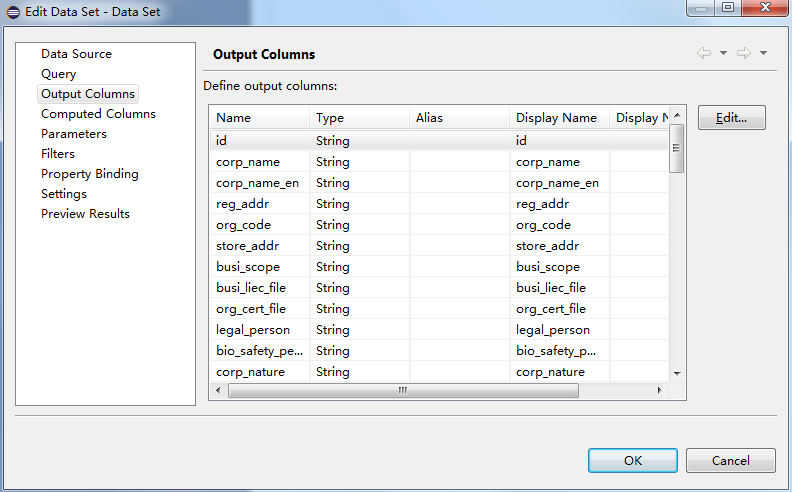The image size is (792, 492).
Task: Click the vertical scrollbar thumb
Action: (x=676, y=148)
